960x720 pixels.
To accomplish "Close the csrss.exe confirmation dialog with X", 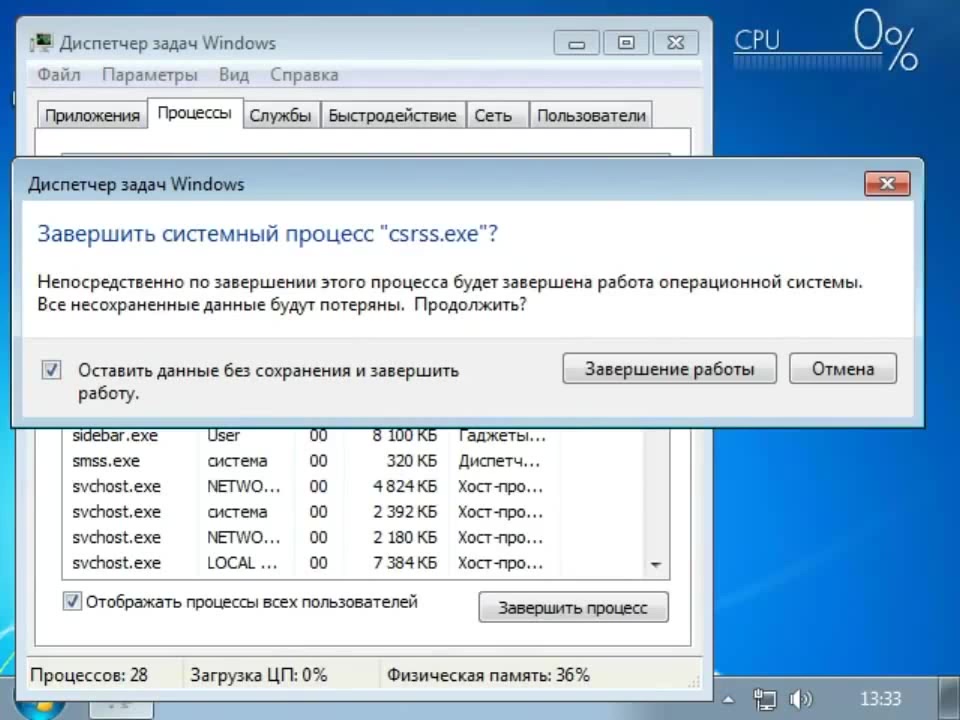I will [887, 184].
